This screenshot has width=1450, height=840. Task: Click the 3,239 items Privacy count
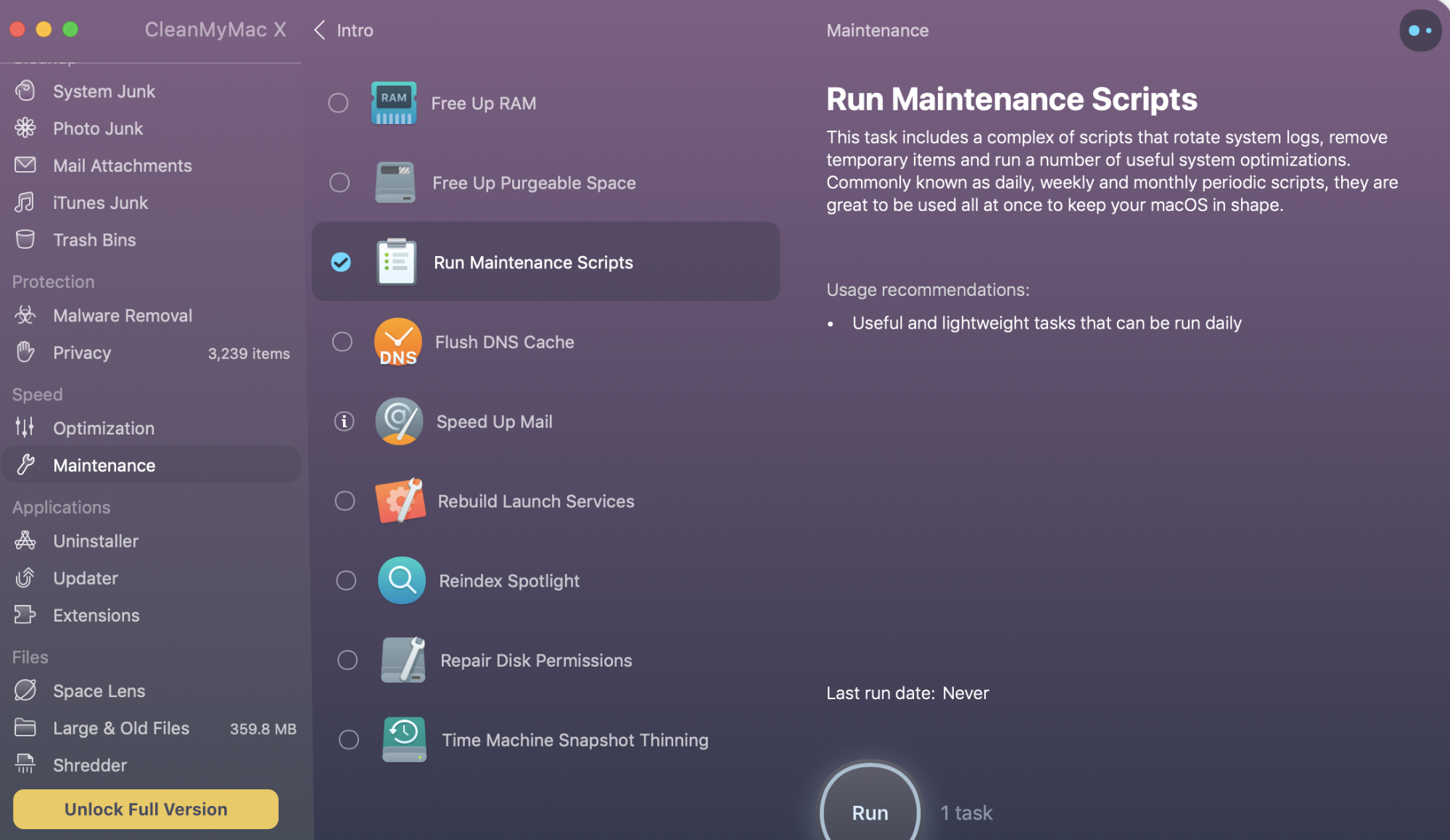[x=249, y=353]
